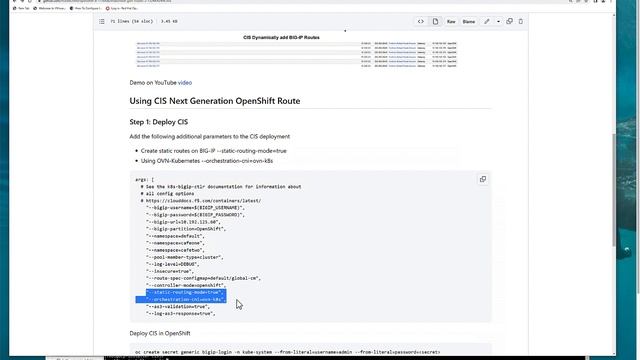The height and width of the screenshot is (360, 640).
Task: Click the '--log-level=DEBUG' code line
Action: pyautogui.click(x=172, y=264)
